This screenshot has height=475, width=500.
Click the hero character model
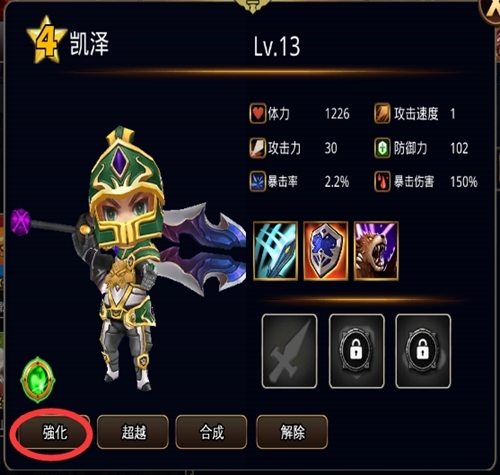(x=130, y=258)
